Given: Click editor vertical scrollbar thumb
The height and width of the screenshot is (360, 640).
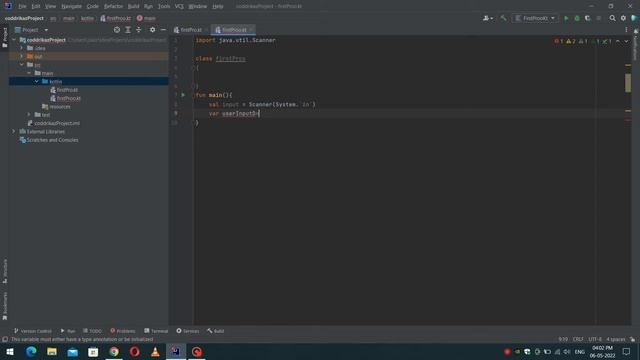Looking at the screenshot, I should pyautogui.click(x=628, y=83).
